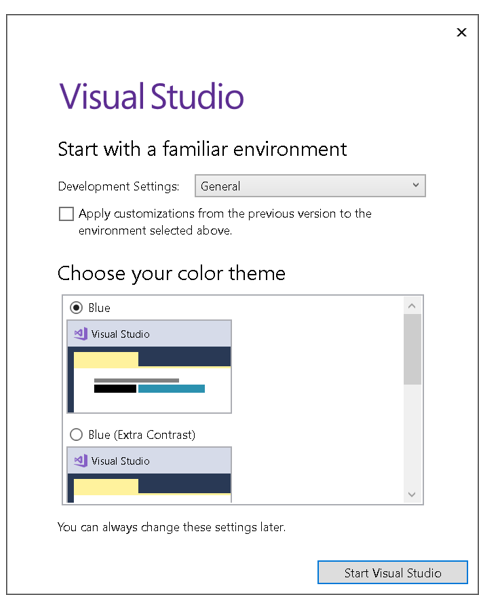Click the teal bar in the Blue theme preview
Viewport: 486px width, 608px height.
click(171, 389)
